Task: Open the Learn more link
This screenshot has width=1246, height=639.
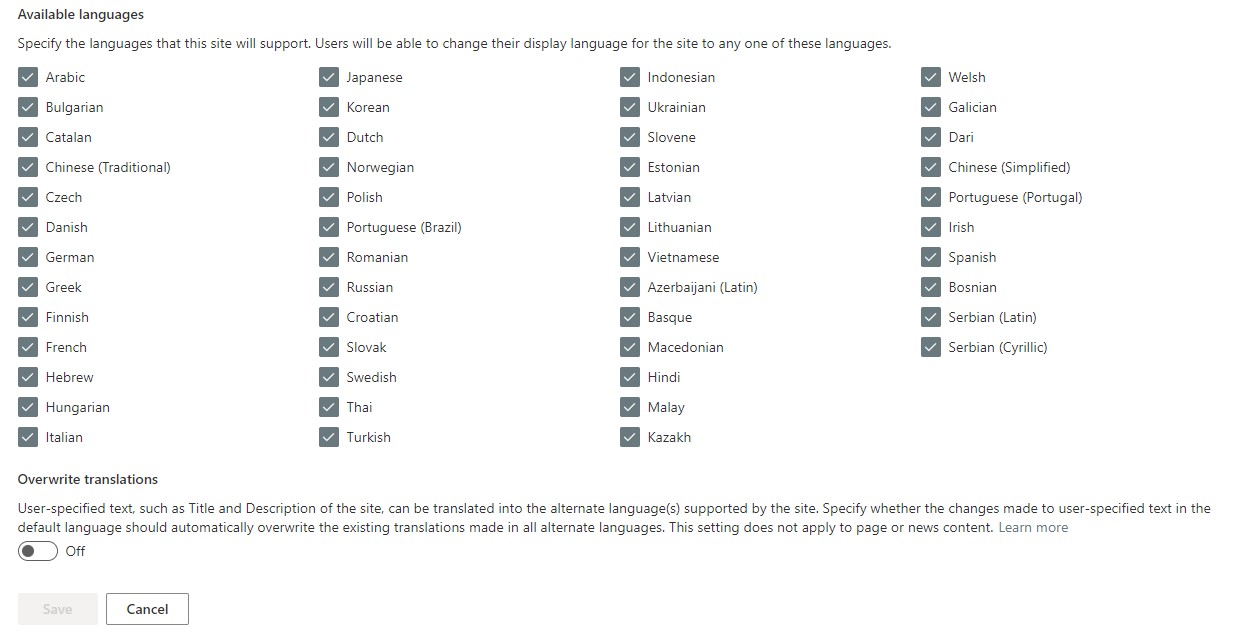Action: click(x=1033, y=527)
